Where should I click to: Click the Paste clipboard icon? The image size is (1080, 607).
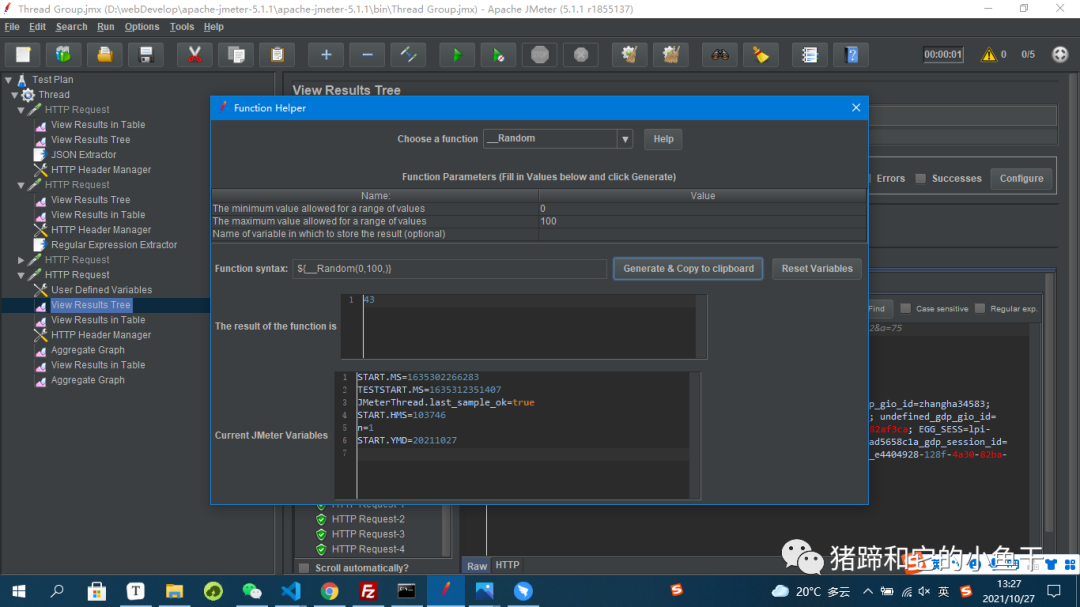coord(277,54)
